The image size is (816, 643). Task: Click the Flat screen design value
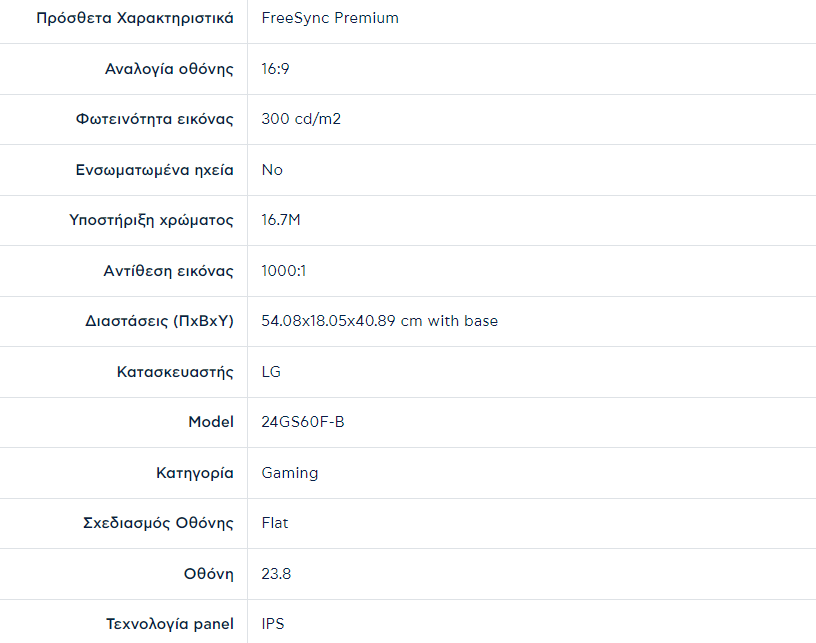coord(275,523)
